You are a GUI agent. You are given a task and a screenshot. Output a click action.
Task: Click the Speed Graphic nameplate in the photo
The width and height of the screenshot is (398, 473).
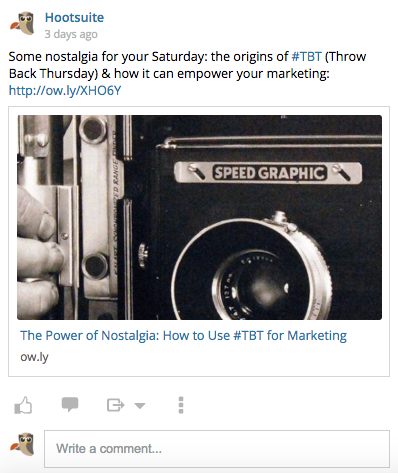[268, 173]
